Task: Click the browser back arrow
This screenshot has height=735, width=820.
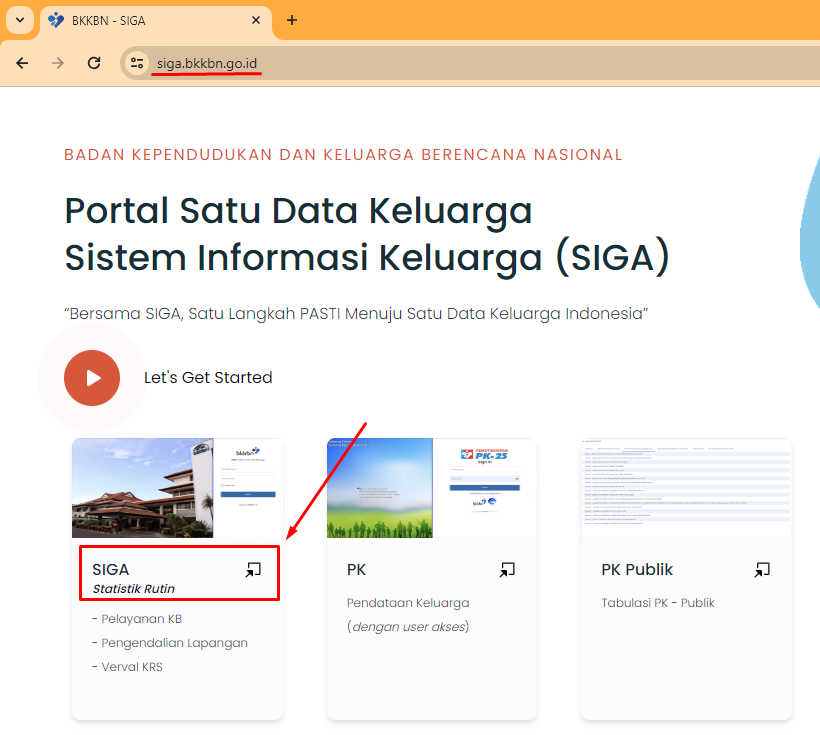Action: point(22,63)
